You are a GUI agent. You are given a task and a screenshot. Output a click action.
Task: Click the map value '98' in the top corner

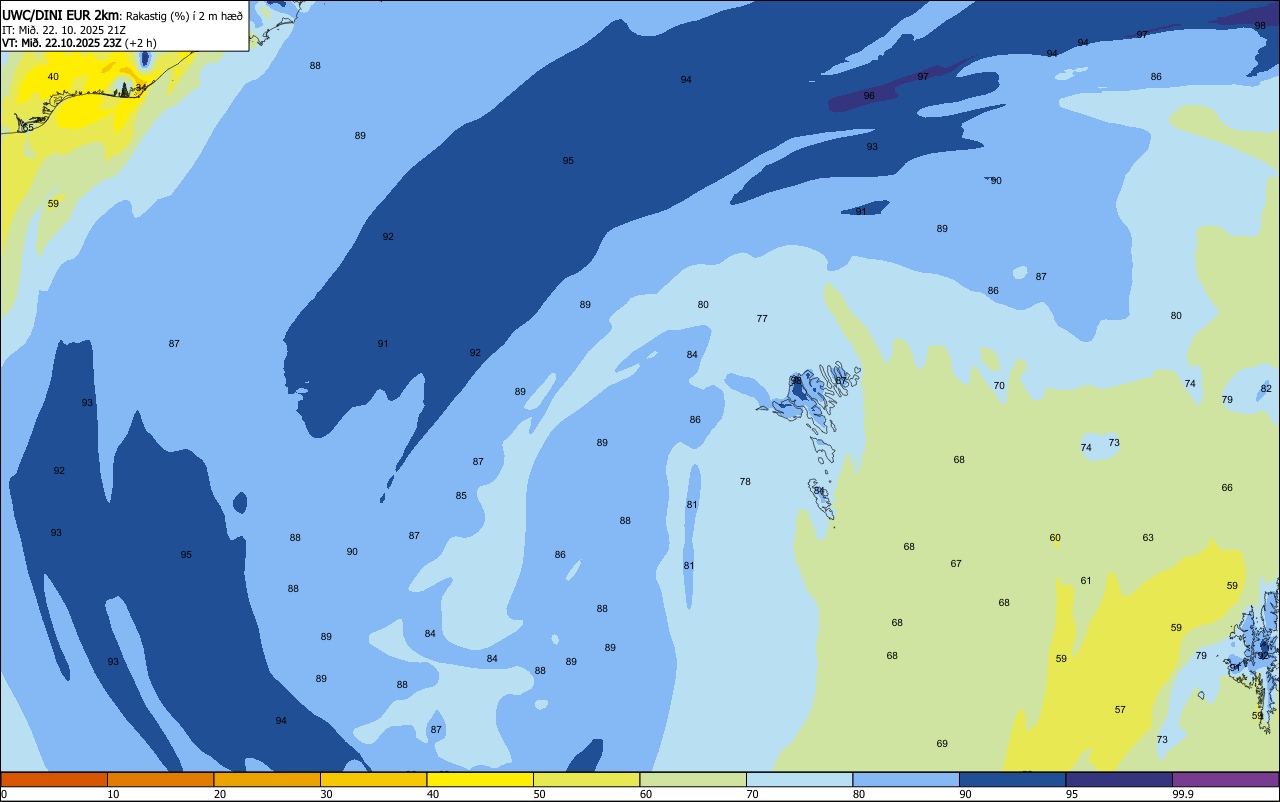[x=1260, y=25]
